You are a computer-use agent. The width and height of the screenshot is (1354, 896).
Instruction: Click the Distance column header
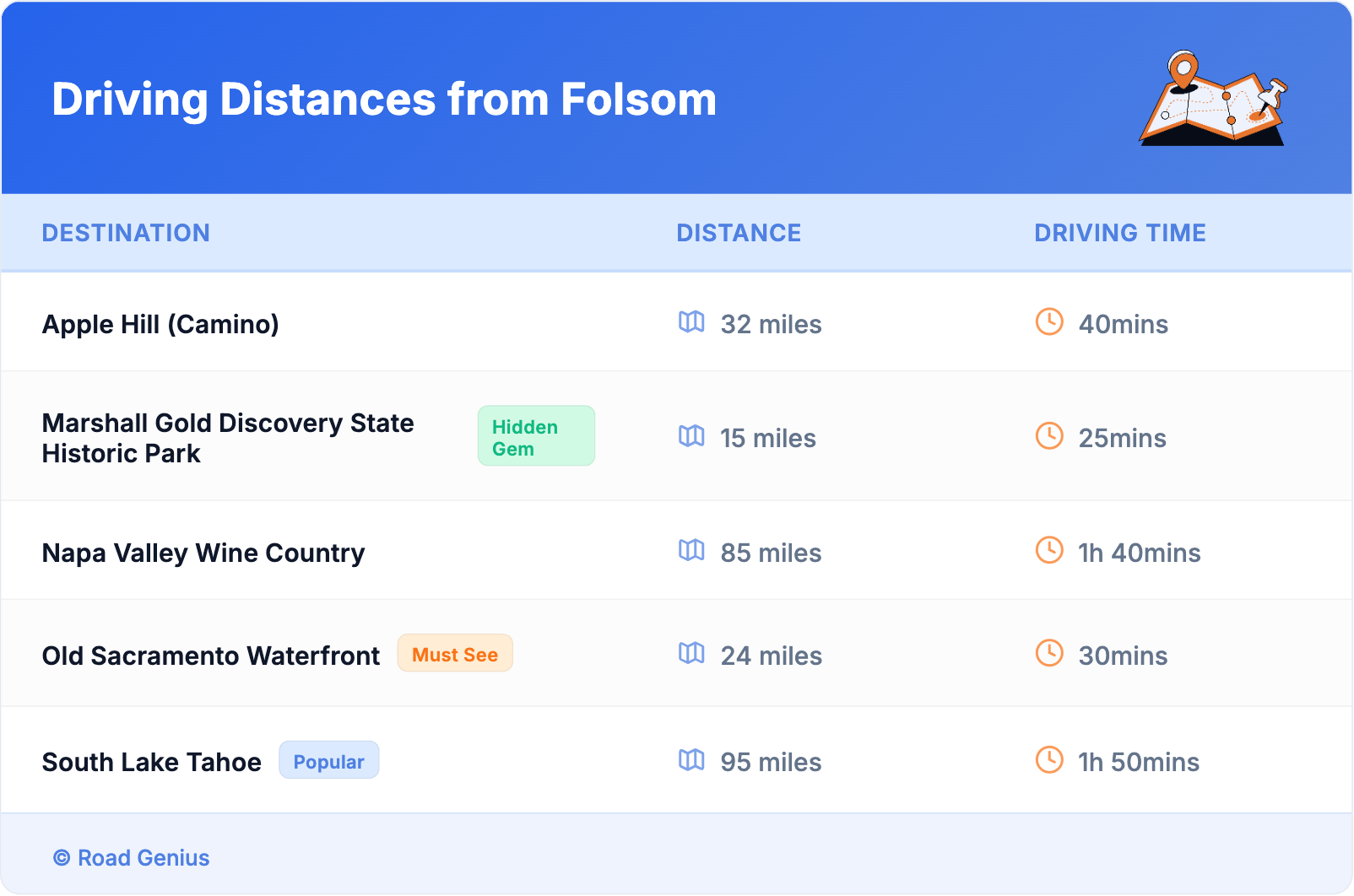[739, 233]
